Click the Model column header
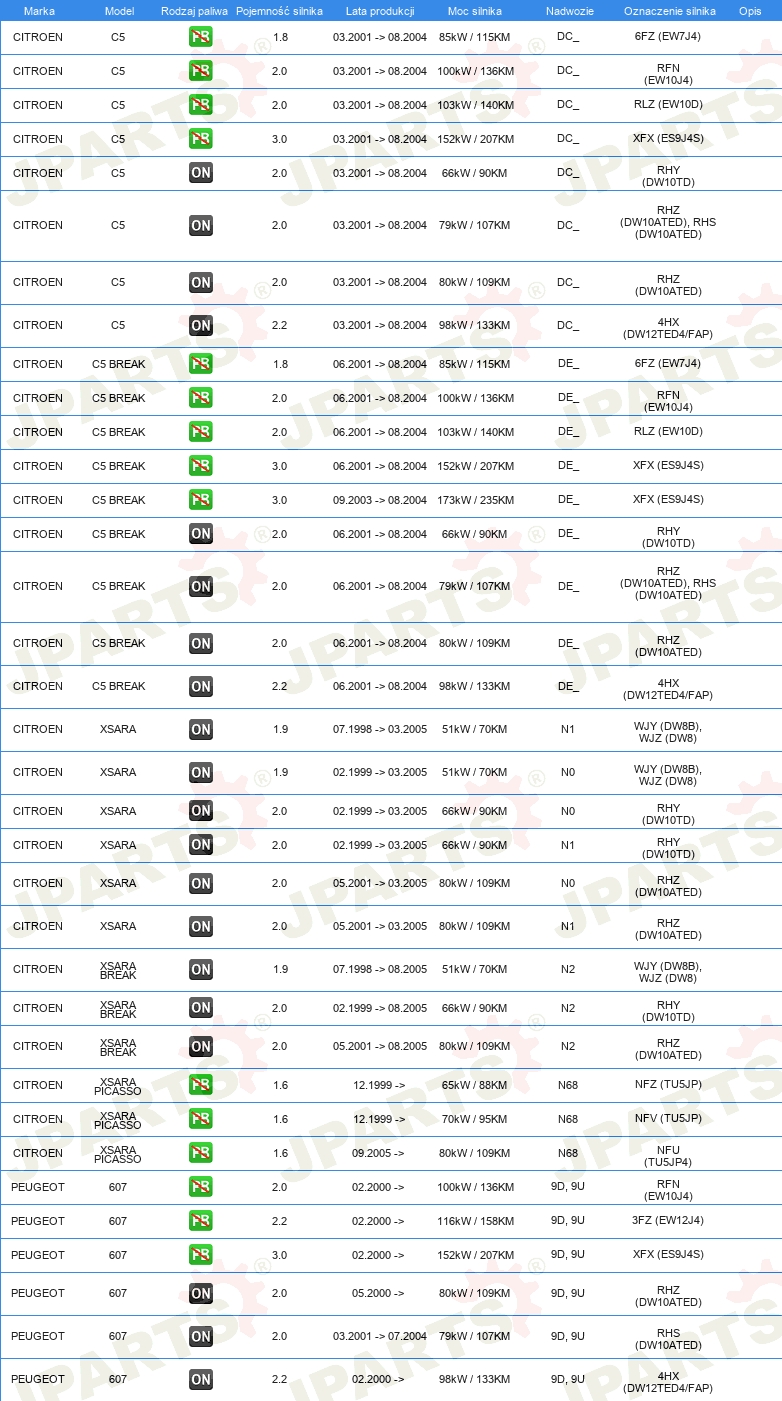 [x=119, y=11]
